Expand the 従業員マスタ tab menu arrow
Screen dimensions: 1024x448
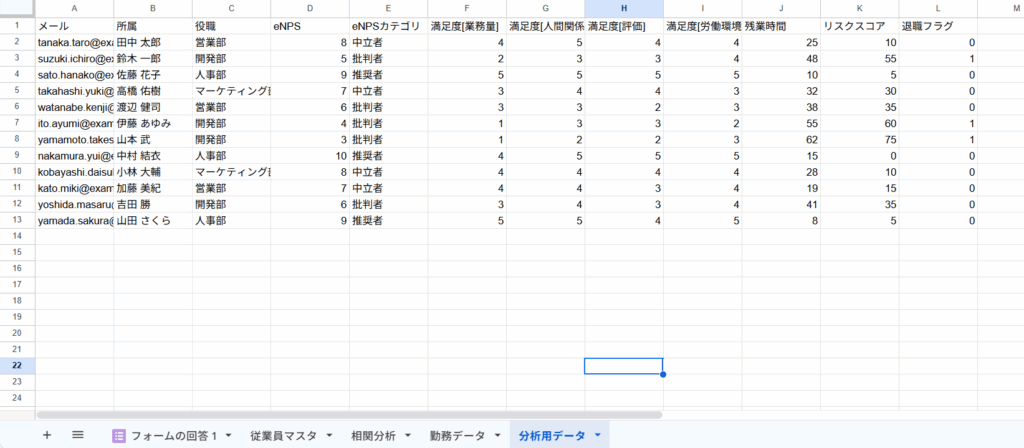[x=328, y=436]
